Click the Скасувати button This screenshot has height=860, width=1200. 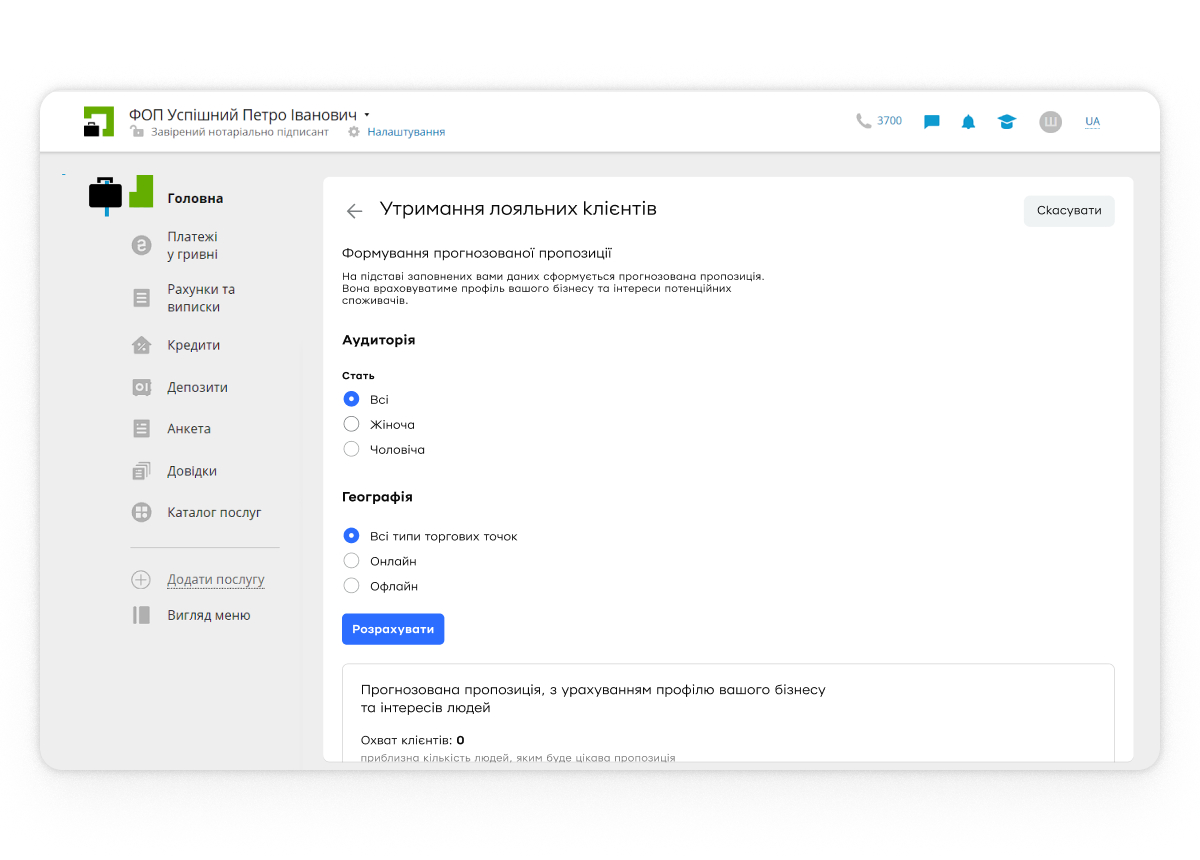click(x=1068, y=211)
